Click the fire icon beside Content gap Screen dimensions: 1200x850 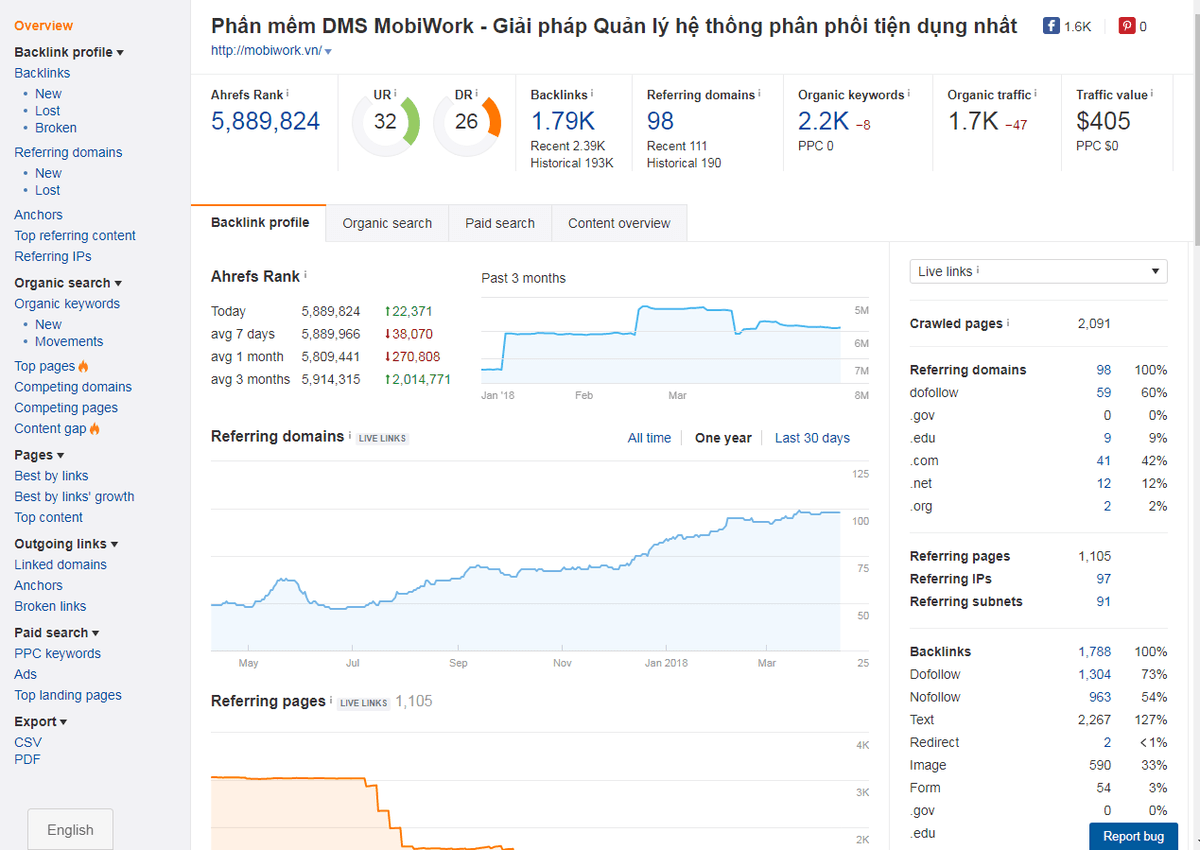click(x=95, y=429)
